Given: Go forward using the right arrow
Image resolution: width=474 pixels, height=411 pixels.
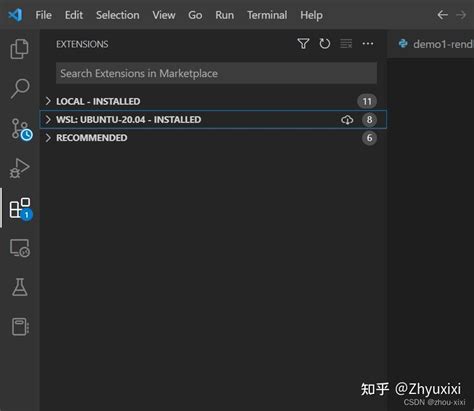Looking at the screenshot, I should [x=461, y=15].
